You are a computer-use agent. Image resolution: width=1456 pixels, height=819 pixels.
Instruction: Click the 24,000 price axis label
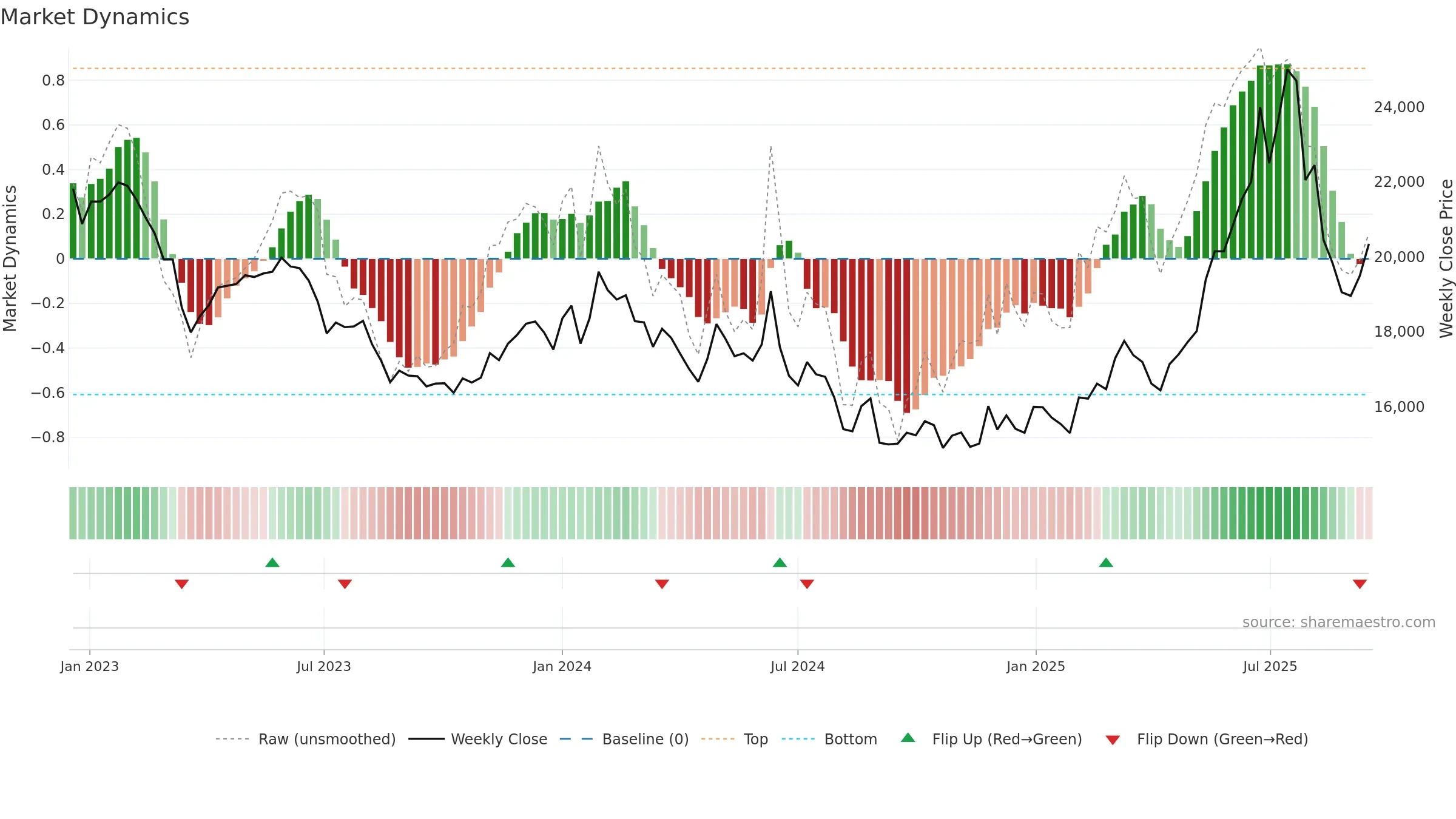(x=1399, y=107)
